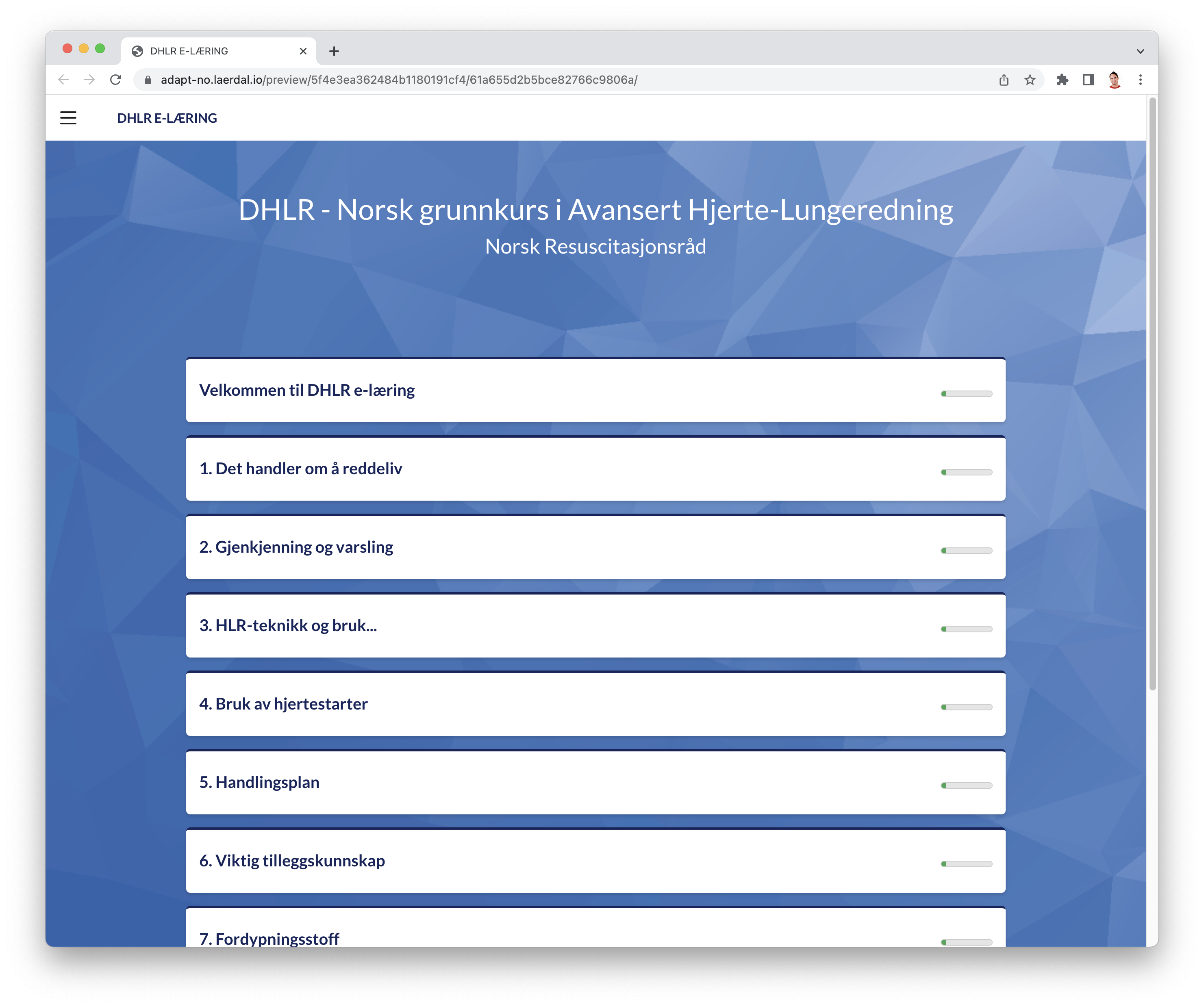Open the Chrome profile avatar
Screen dimensions: 1204x1007
pyautogui.click(x=1115, y=80)
